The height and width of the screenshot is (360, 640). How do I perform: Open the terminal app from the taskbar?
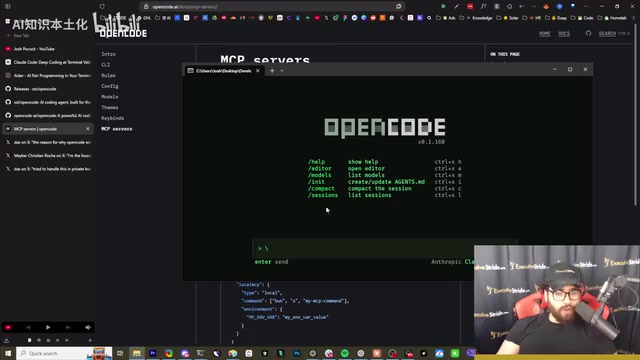[x=200, y=353]
